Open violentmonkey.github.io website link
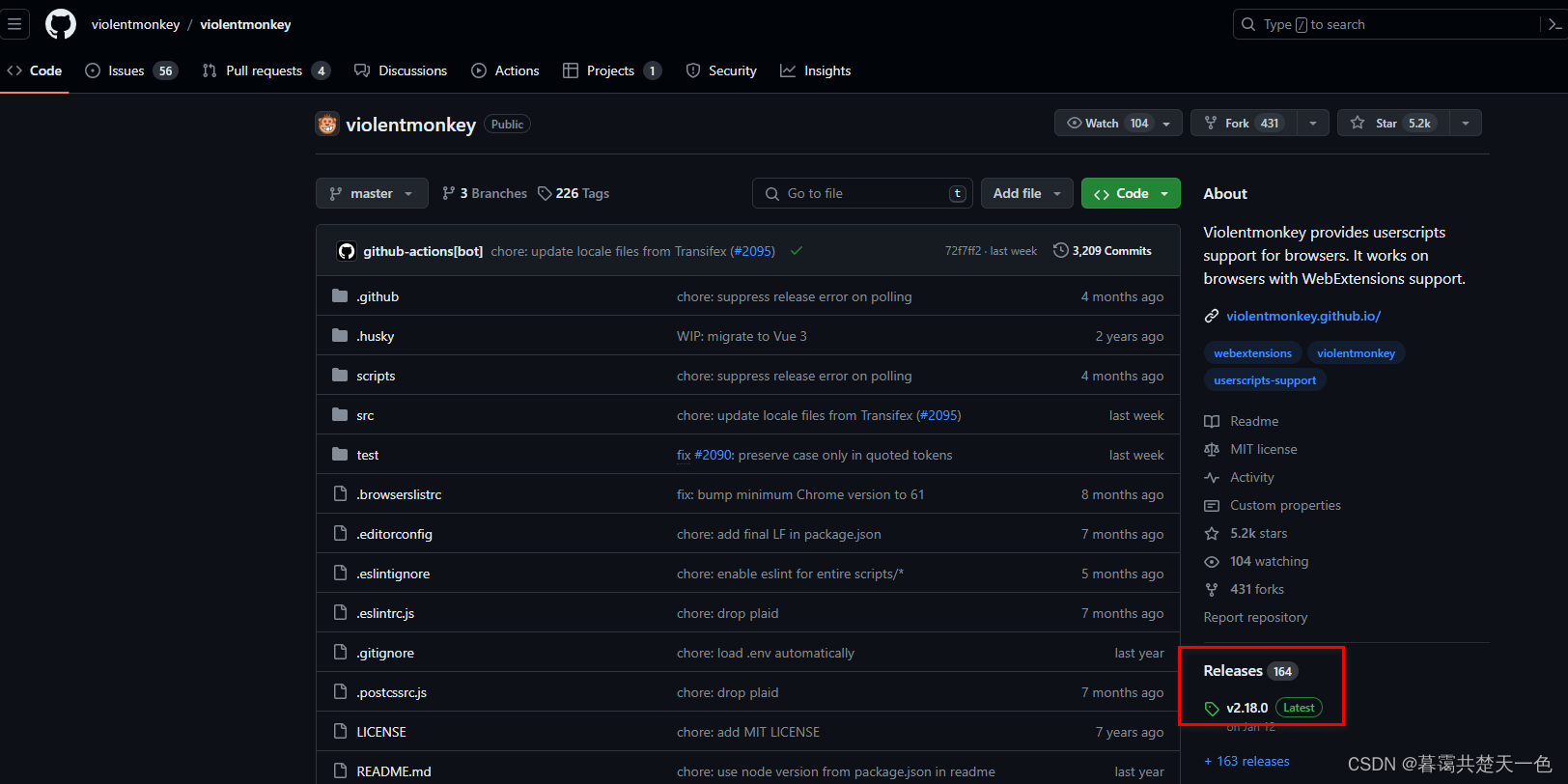This screenshot has height=784, width=1568. click(x=1303, y=316)
